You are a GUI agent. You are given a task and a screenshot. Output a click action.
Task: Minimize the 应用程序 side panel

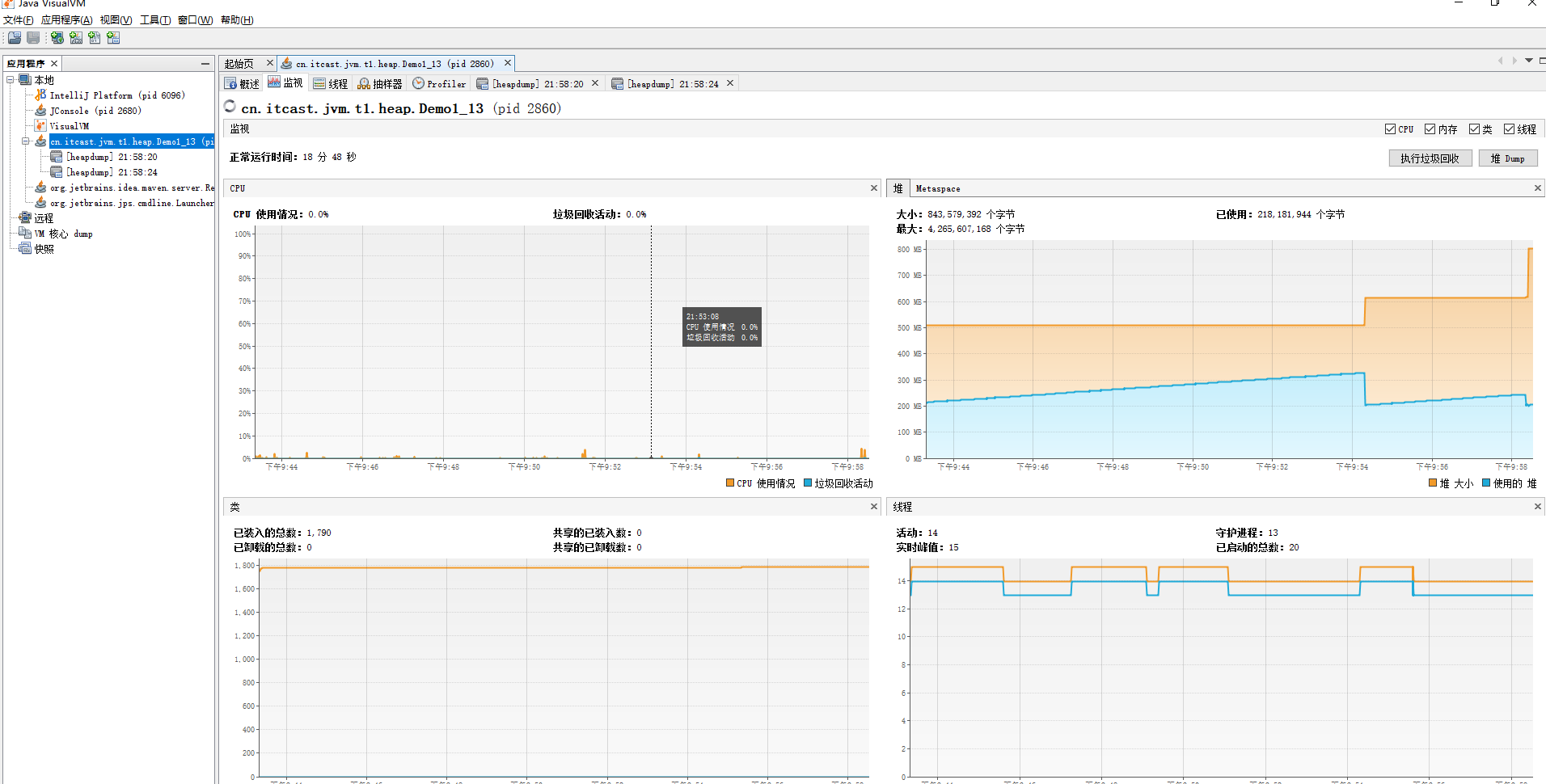tap(205, 64)
